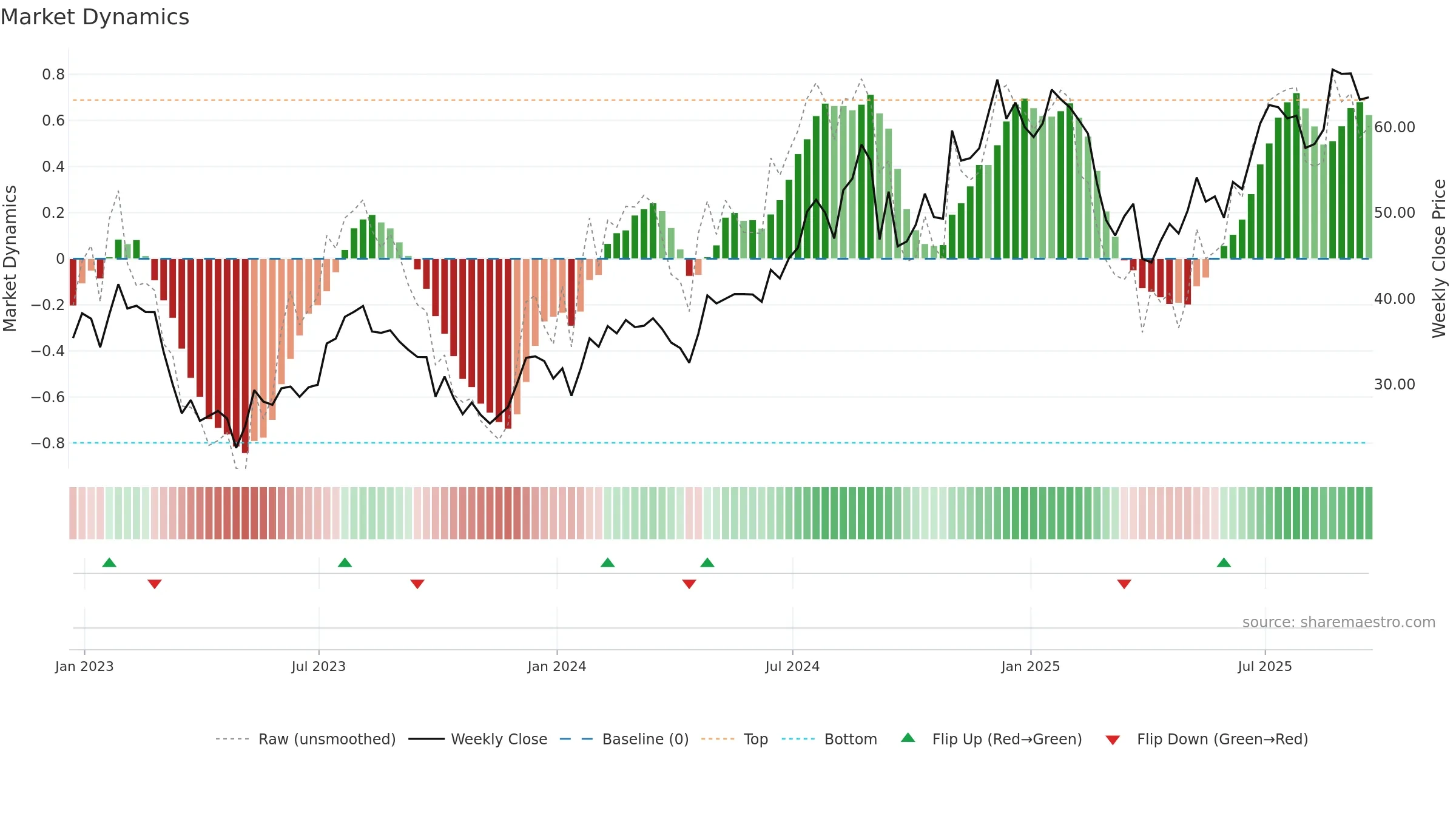1456x819 pixels.
Task: Click the deepest red bar below −0.8
Action: point(245,356)
